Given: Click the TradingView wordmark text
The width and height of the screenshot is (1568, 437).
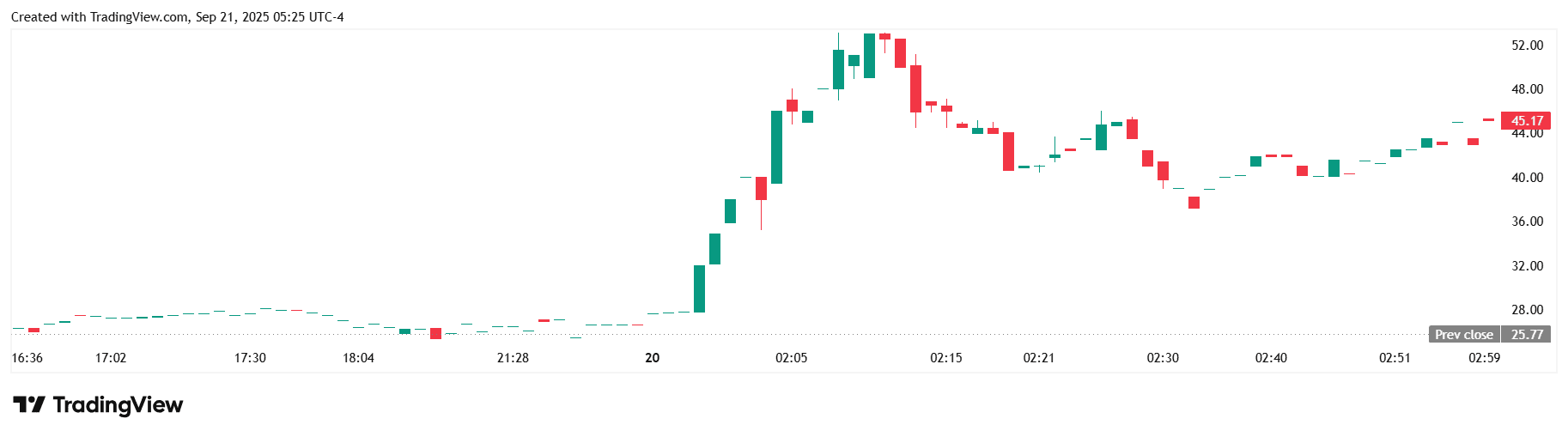Looking at the screenshot, I should pos(118,404).
